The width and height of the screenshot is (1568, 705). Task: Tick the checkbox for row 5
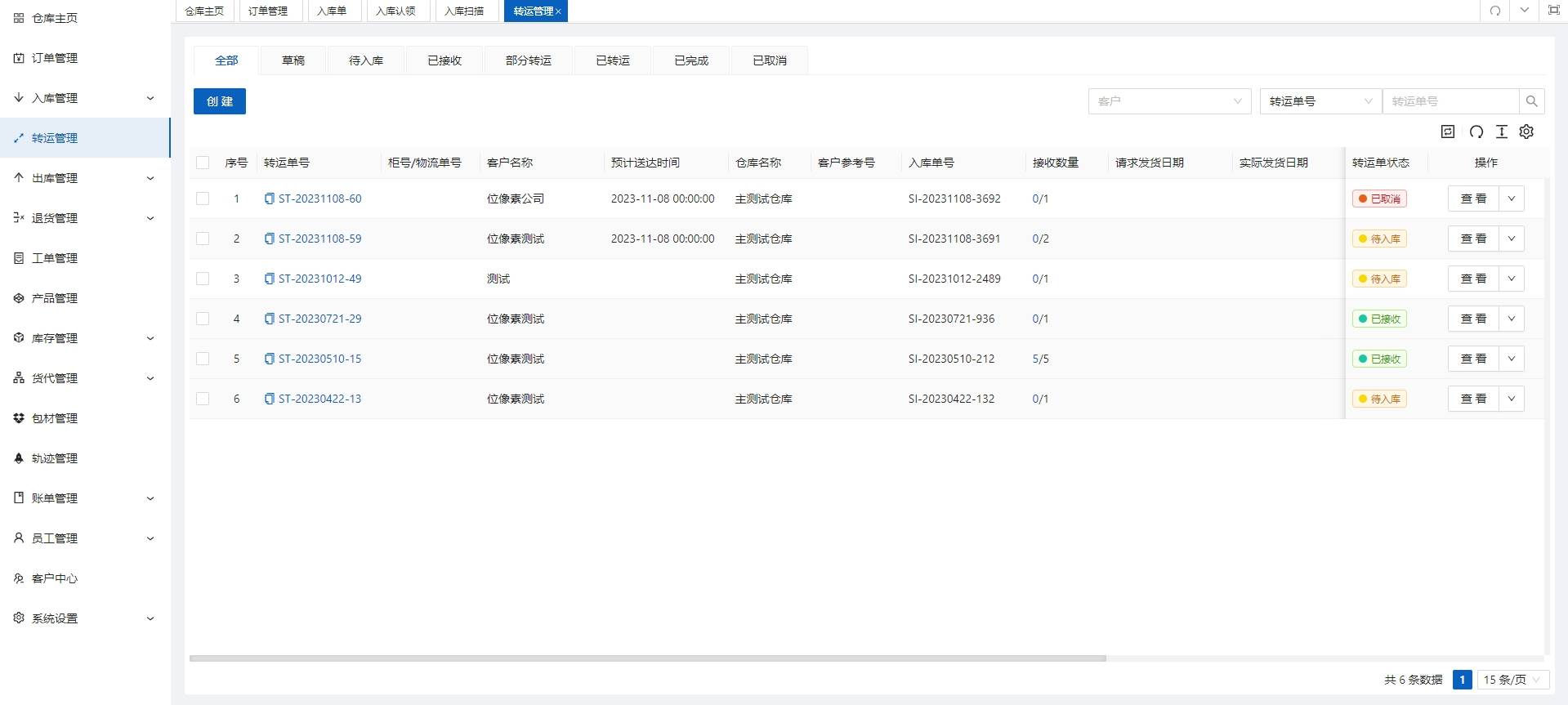coord(203,359)
